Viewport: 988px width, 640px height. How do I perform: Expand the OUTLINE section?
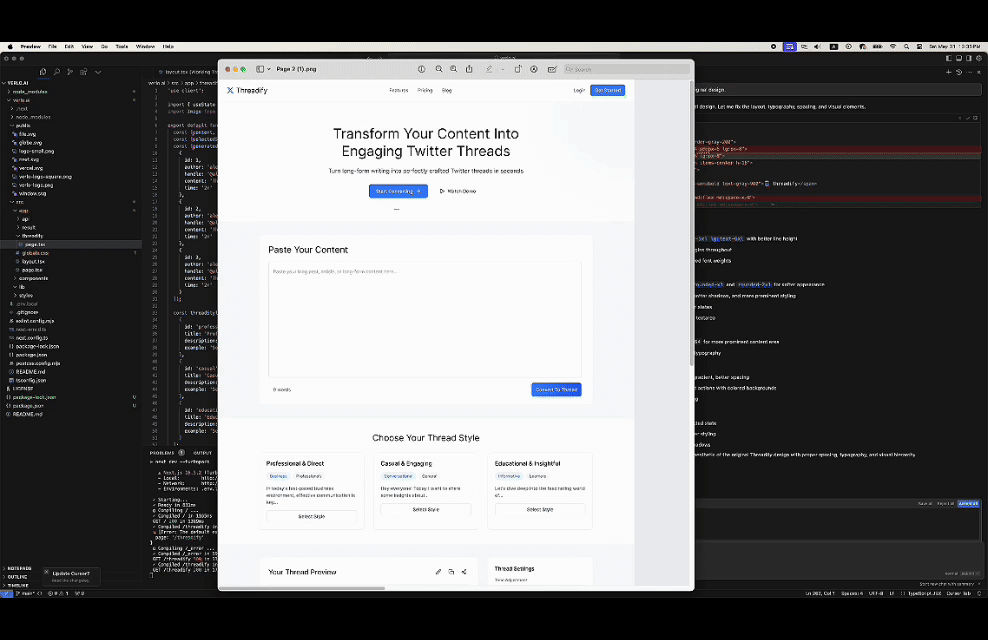(x=17, y=576)
